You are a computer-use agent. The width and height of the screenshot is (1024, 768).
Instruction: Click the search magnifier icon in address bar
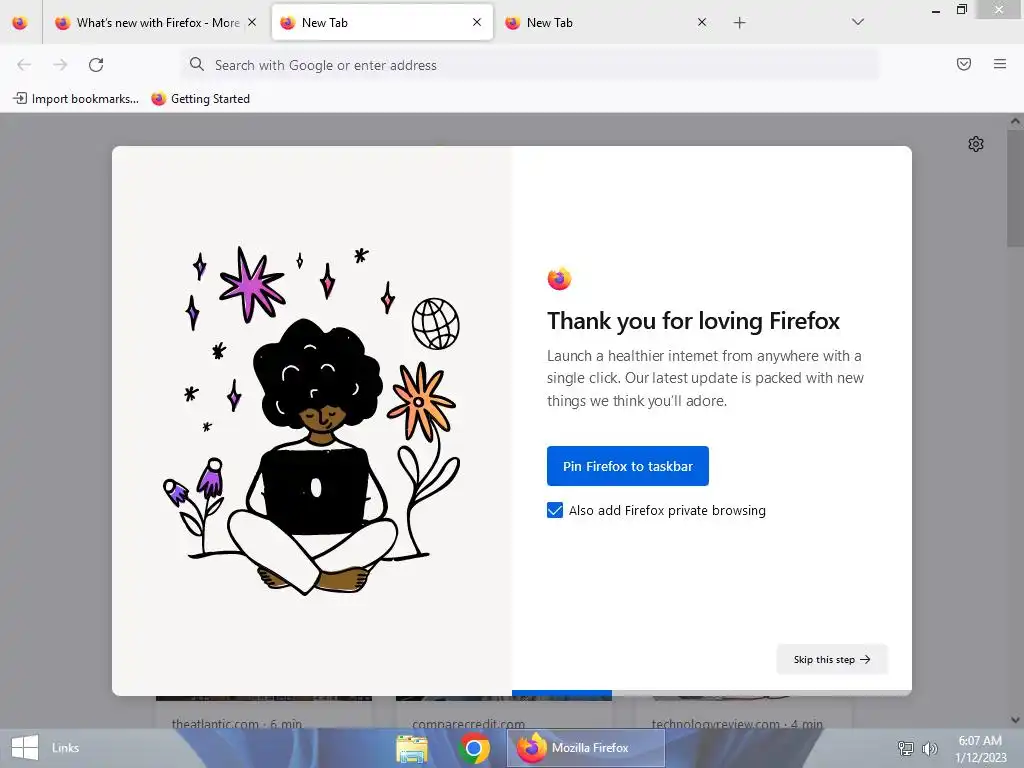tap(197, 64)
